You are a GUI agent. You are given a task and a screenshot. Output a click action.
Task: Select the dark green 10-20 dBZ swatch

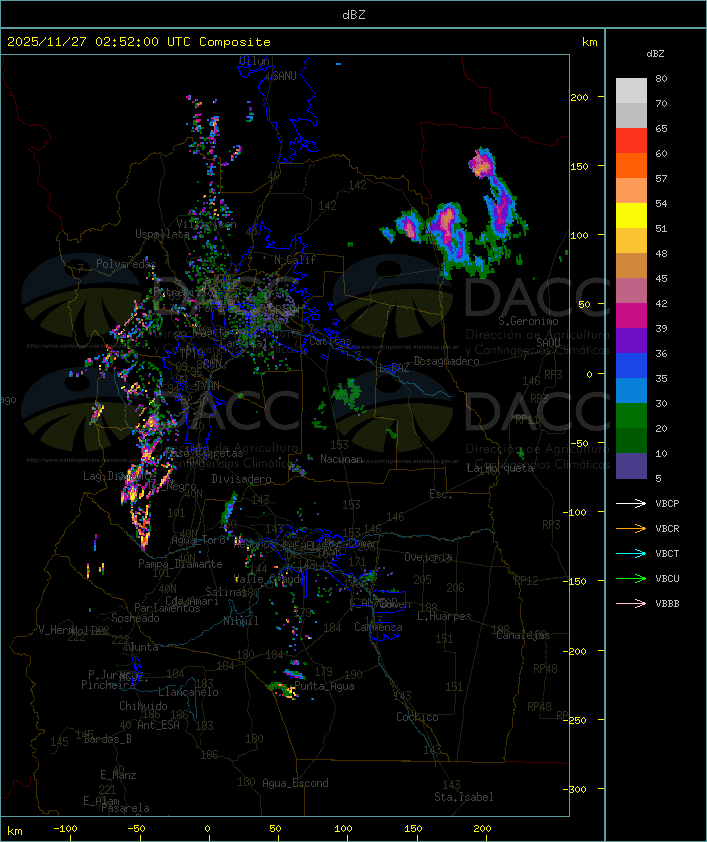[x=631, y=441]
